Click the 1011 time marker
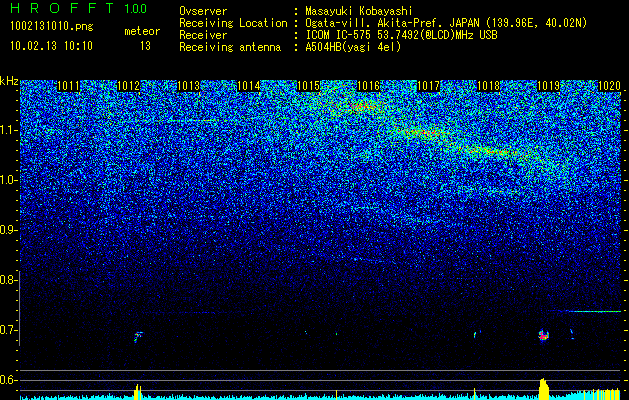 click(x=69, y=86)
